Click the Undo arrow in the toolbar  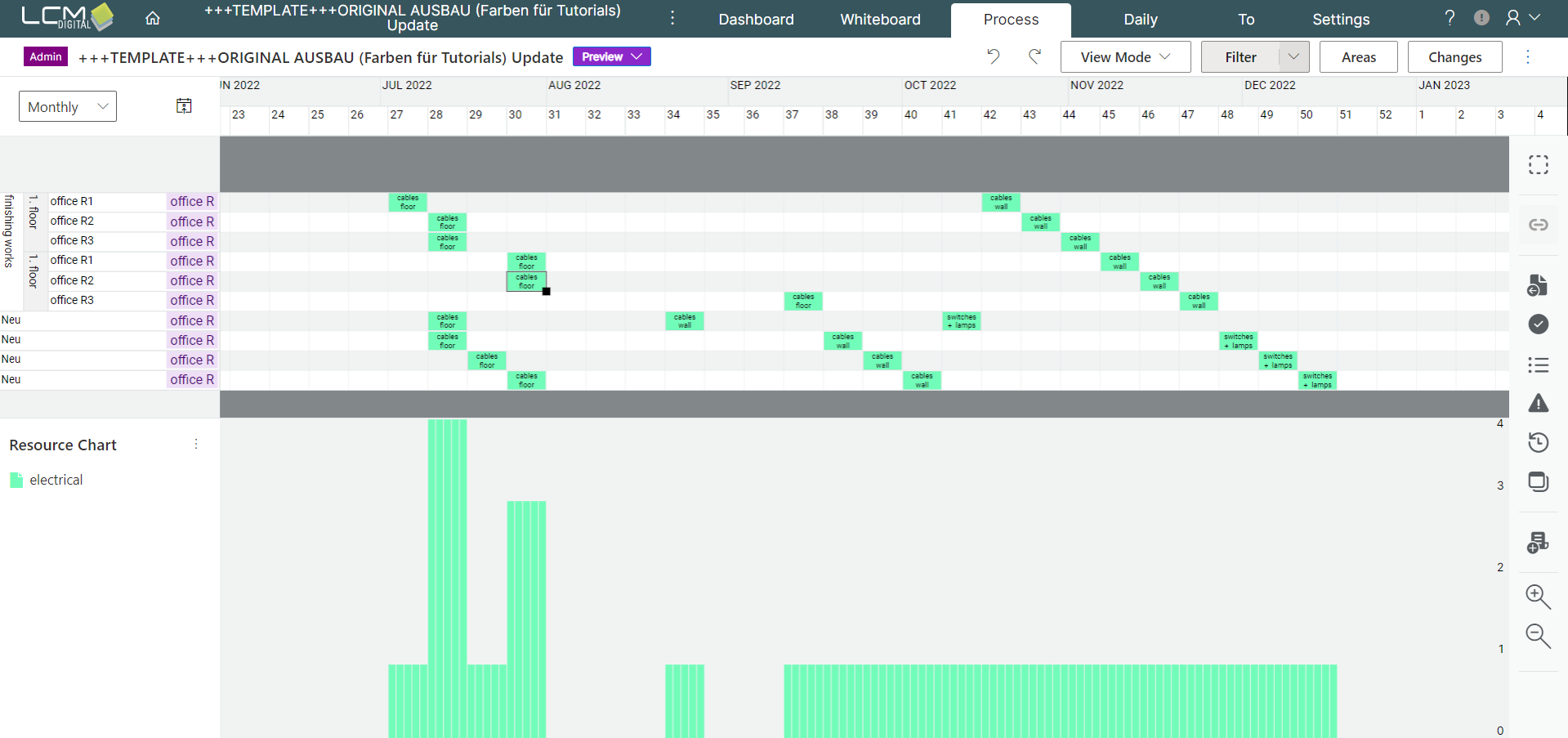click(993, 56)
